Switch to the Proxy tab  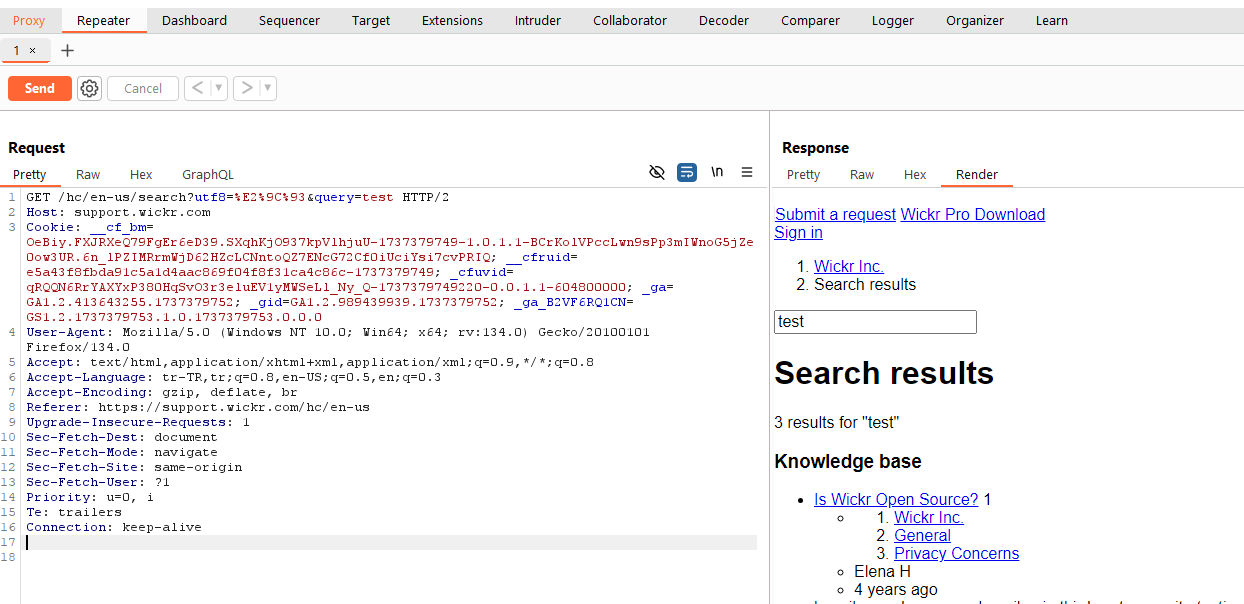coord(29,20)
